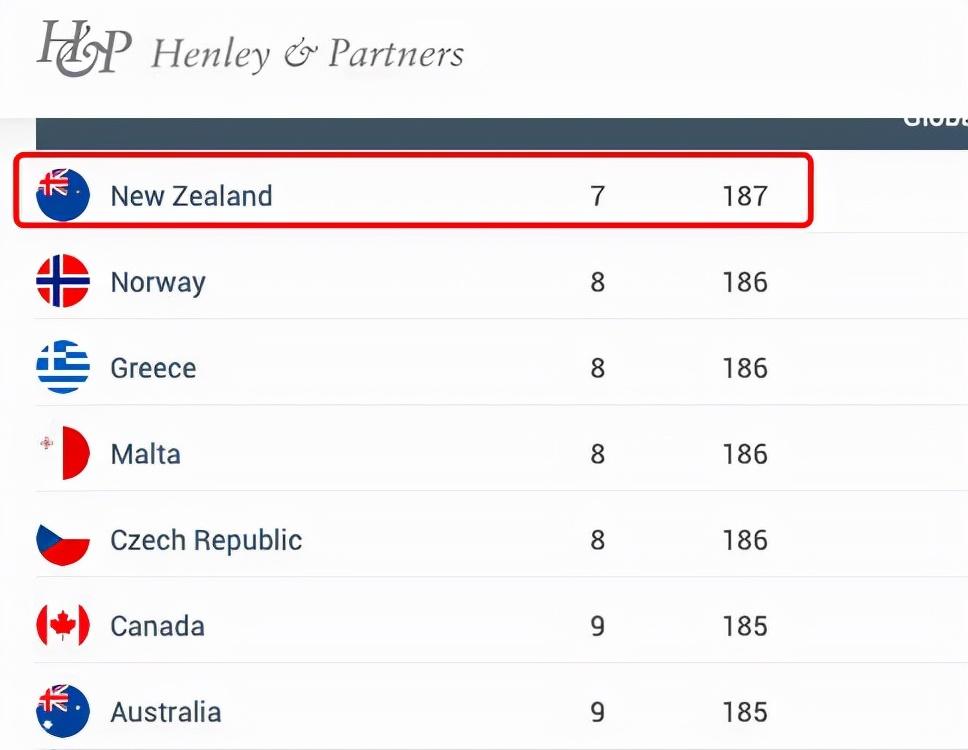Open the Australia entry
This screenshot has width=968, height=750.
click(x=165, y=712)
